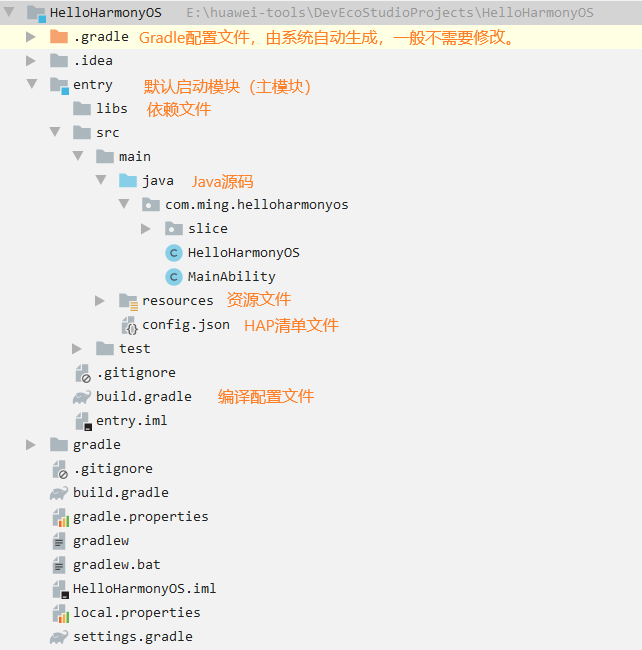Image resolution: width=642 pixels, height=650 pixels.
Task: Select the main folder name
Action: tap(135, 157)
